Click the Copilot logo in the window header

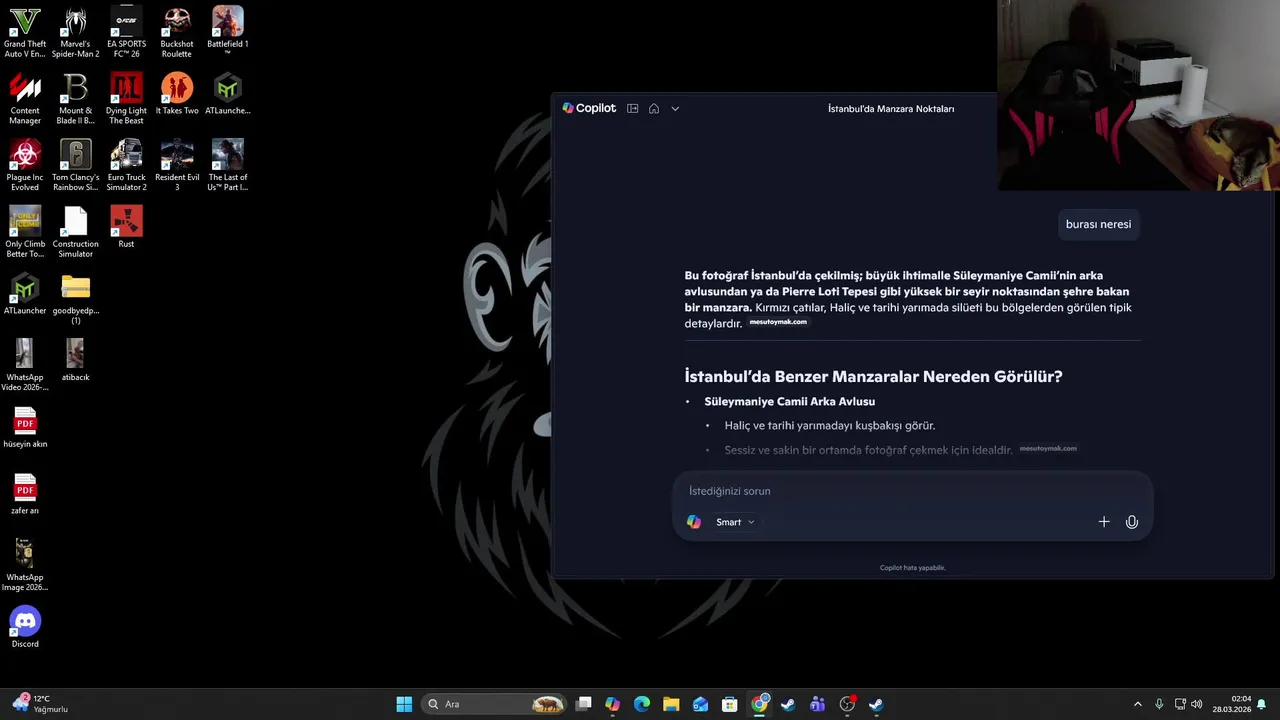tap(589, 108)
